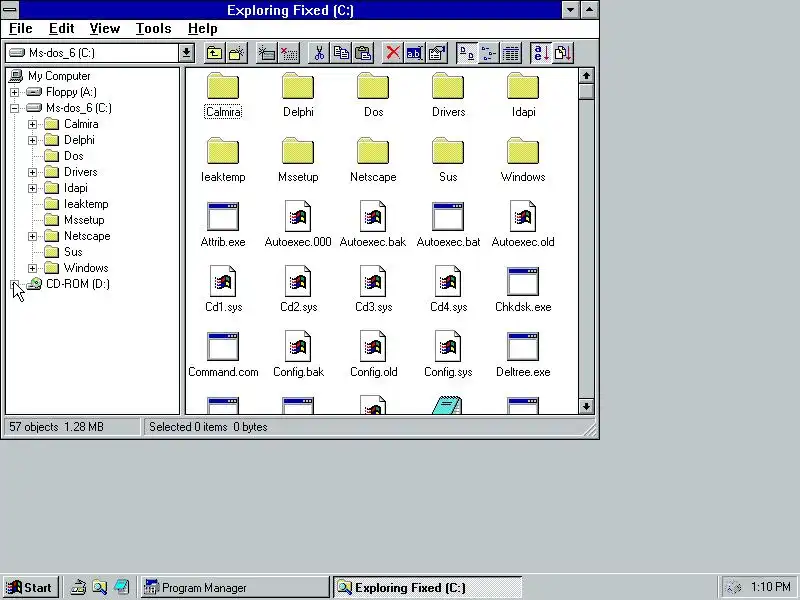Select the Chkdsk.exe file icon
The image size is (800, 600).
pyautogui.click(x=523, y=281)
